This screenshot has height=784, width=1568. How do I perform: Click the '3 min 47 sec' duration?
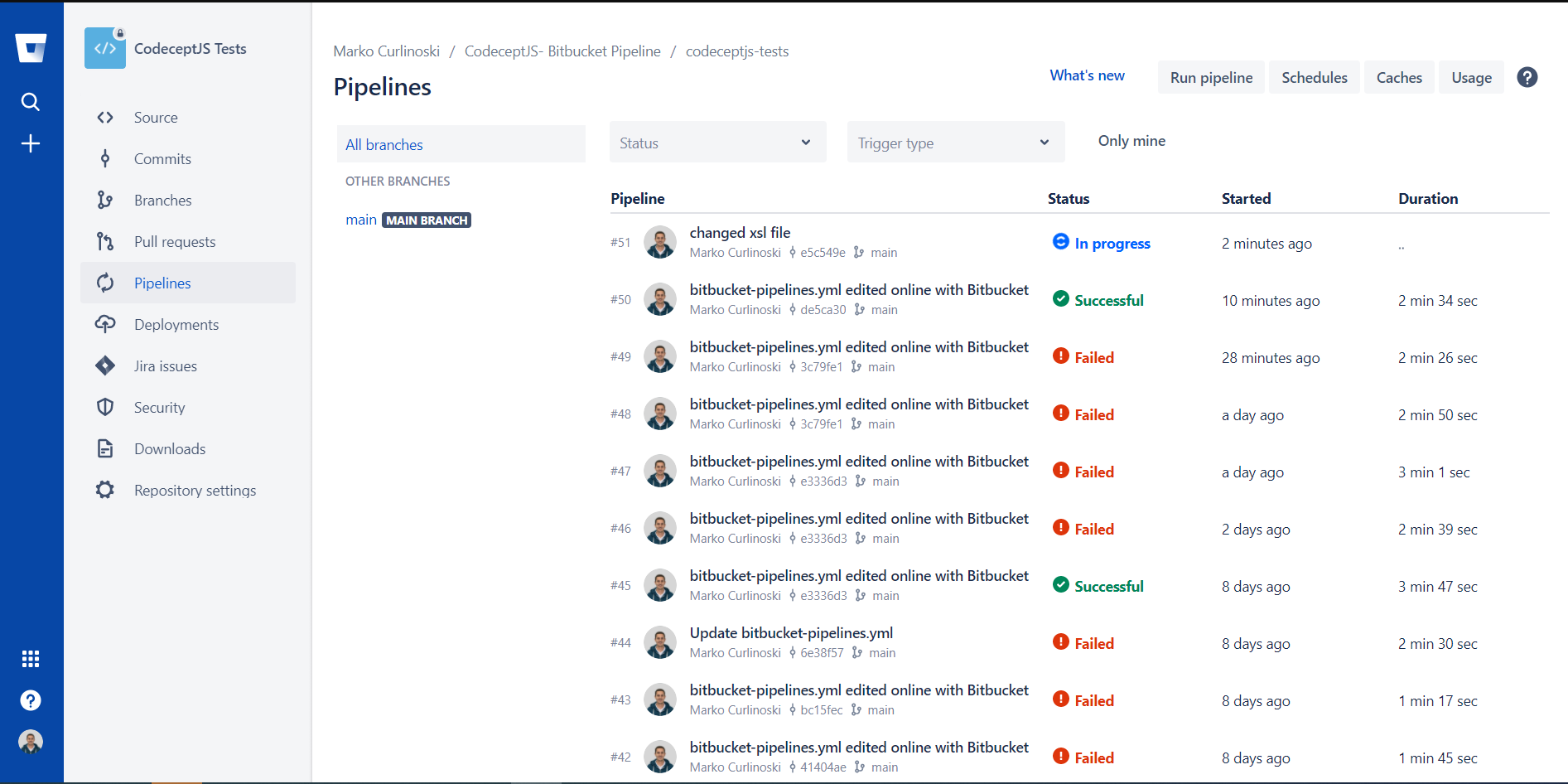click(1437, 587)
